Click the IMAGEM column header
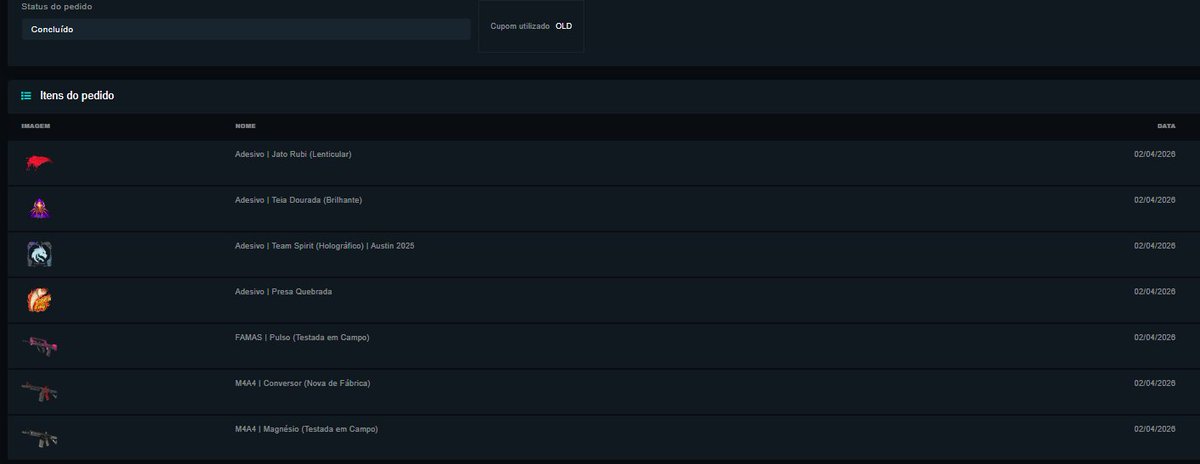 36,126
